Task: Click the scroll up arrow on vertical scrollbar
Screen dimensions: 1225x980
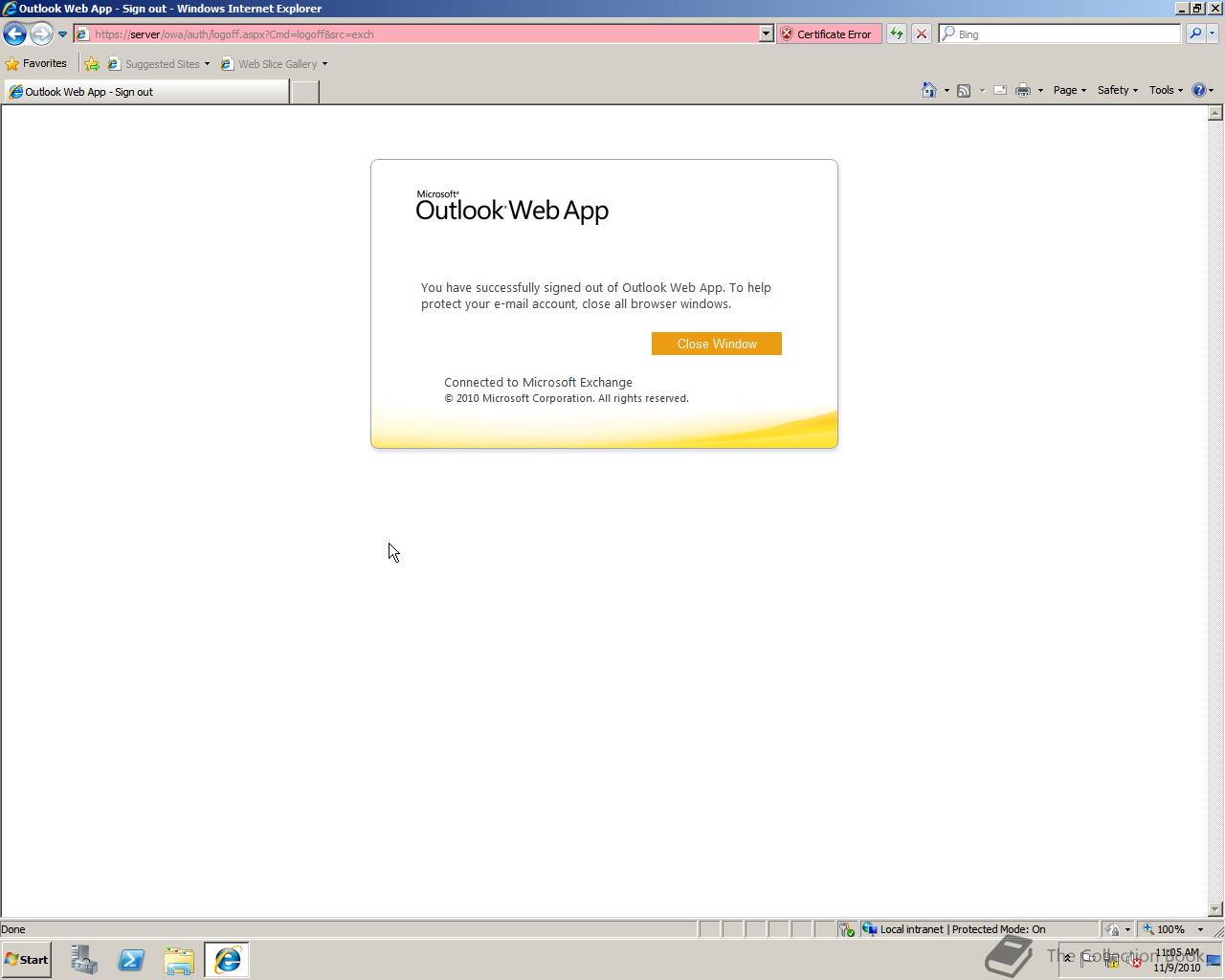Action: click(1215, 113)
